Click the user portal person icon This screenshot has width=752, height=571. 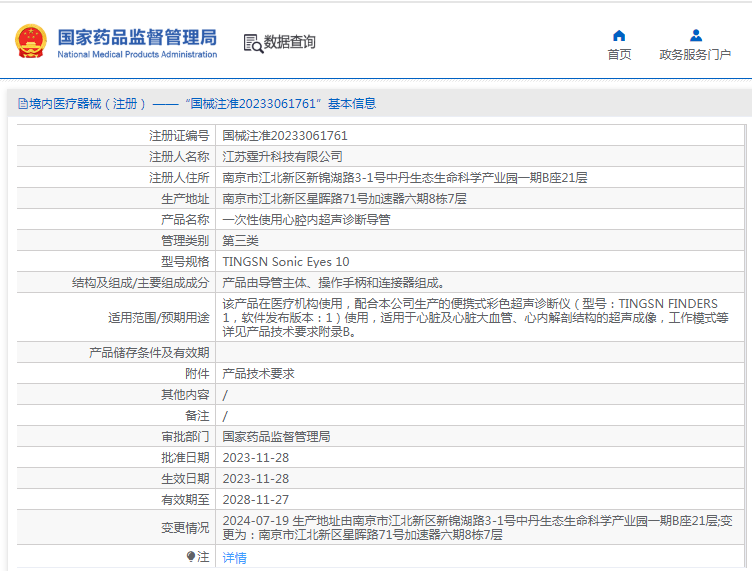[696, 35]
